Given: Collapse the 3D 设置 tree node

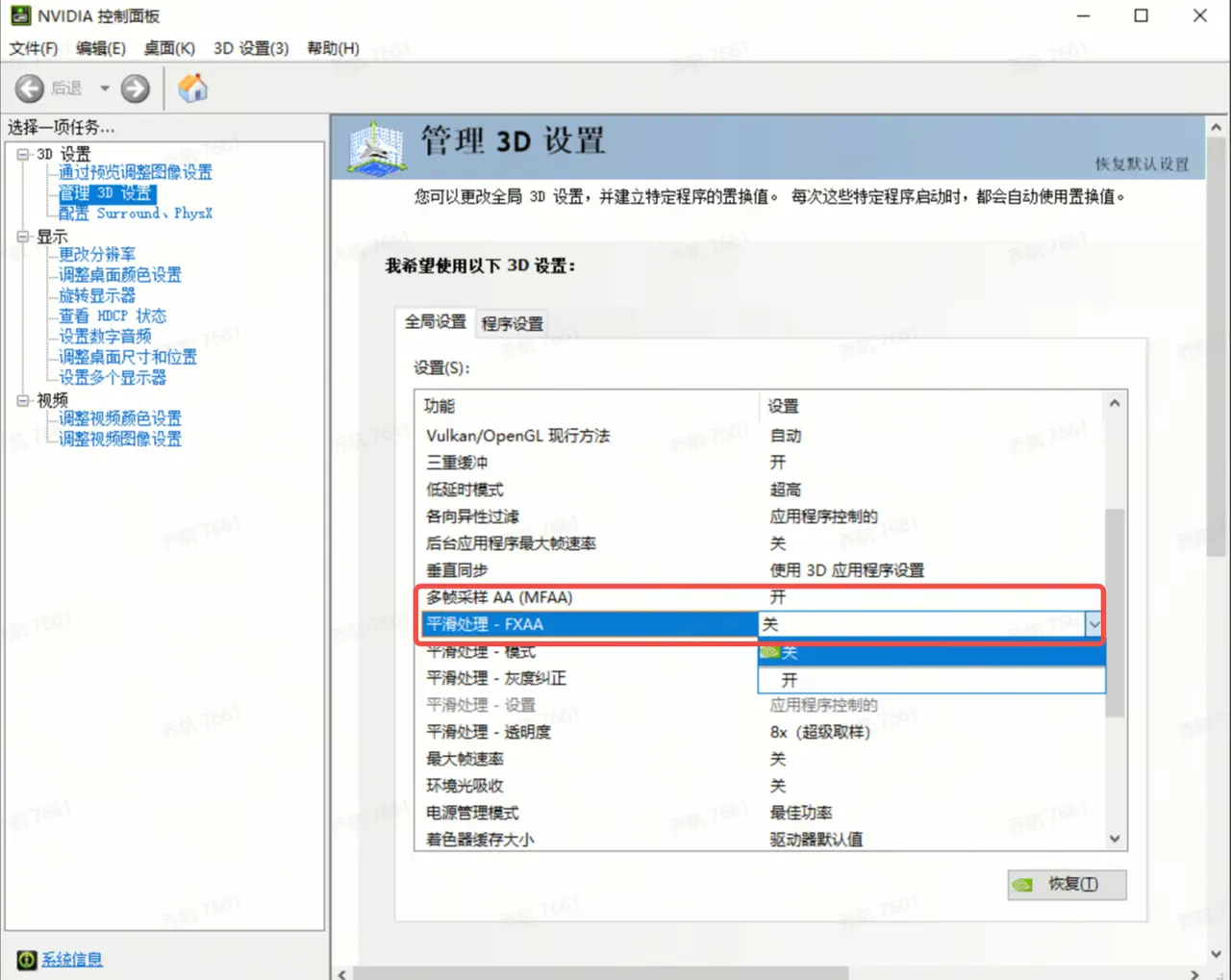Looking at the screenshot, I should pyautogui.click(x=23, y=154).
